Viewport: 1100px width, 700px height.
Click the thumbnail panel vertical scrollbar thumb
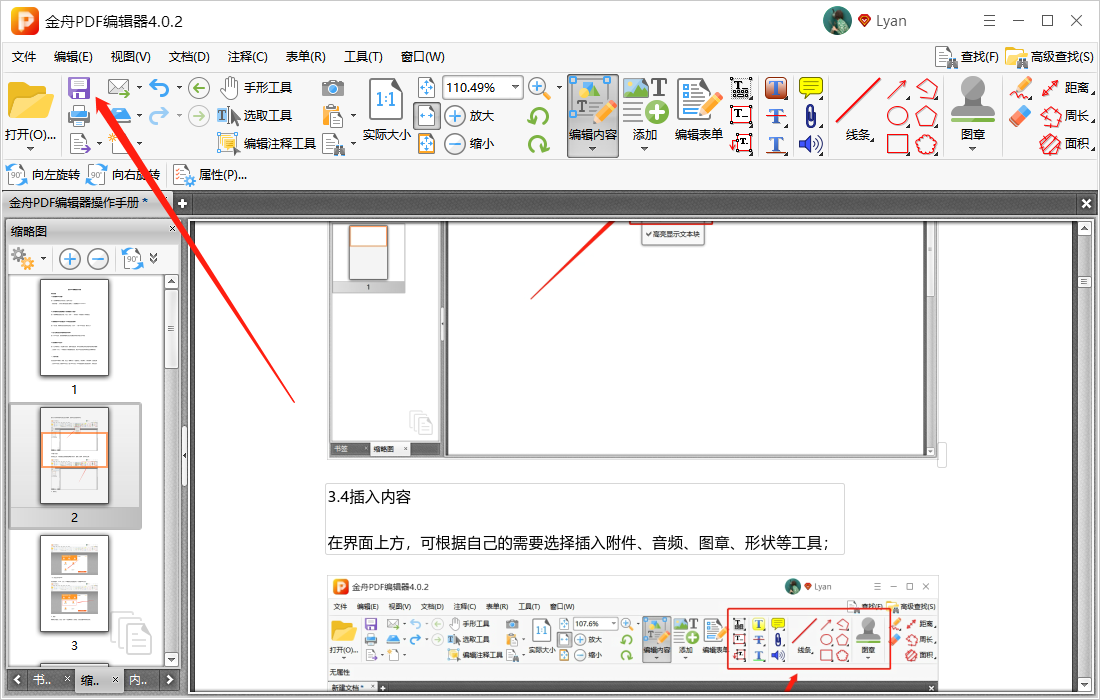point(171,328)
